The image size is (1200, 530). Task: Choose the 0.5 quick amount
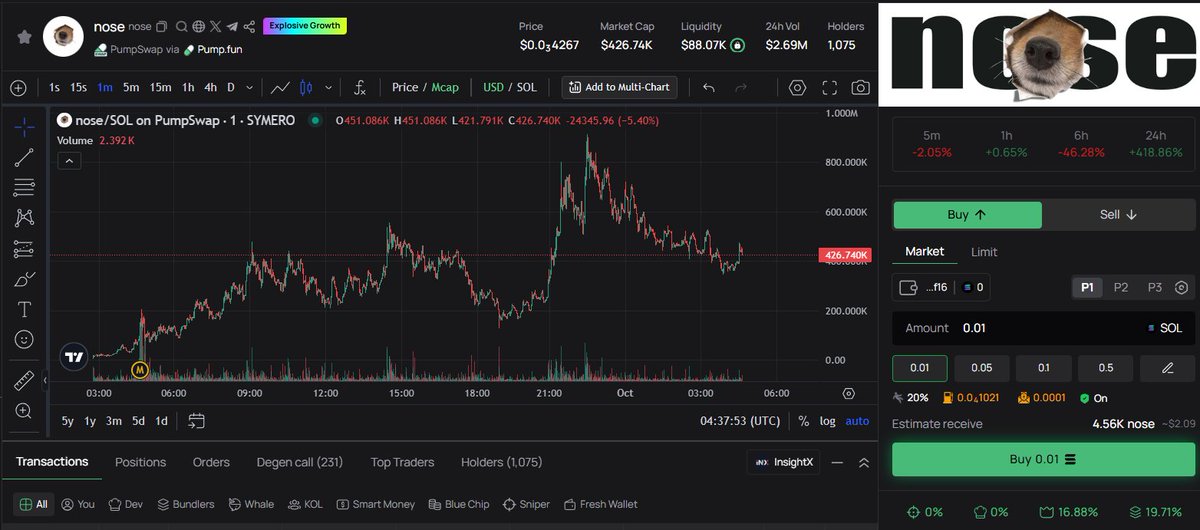click(1105, 368)
